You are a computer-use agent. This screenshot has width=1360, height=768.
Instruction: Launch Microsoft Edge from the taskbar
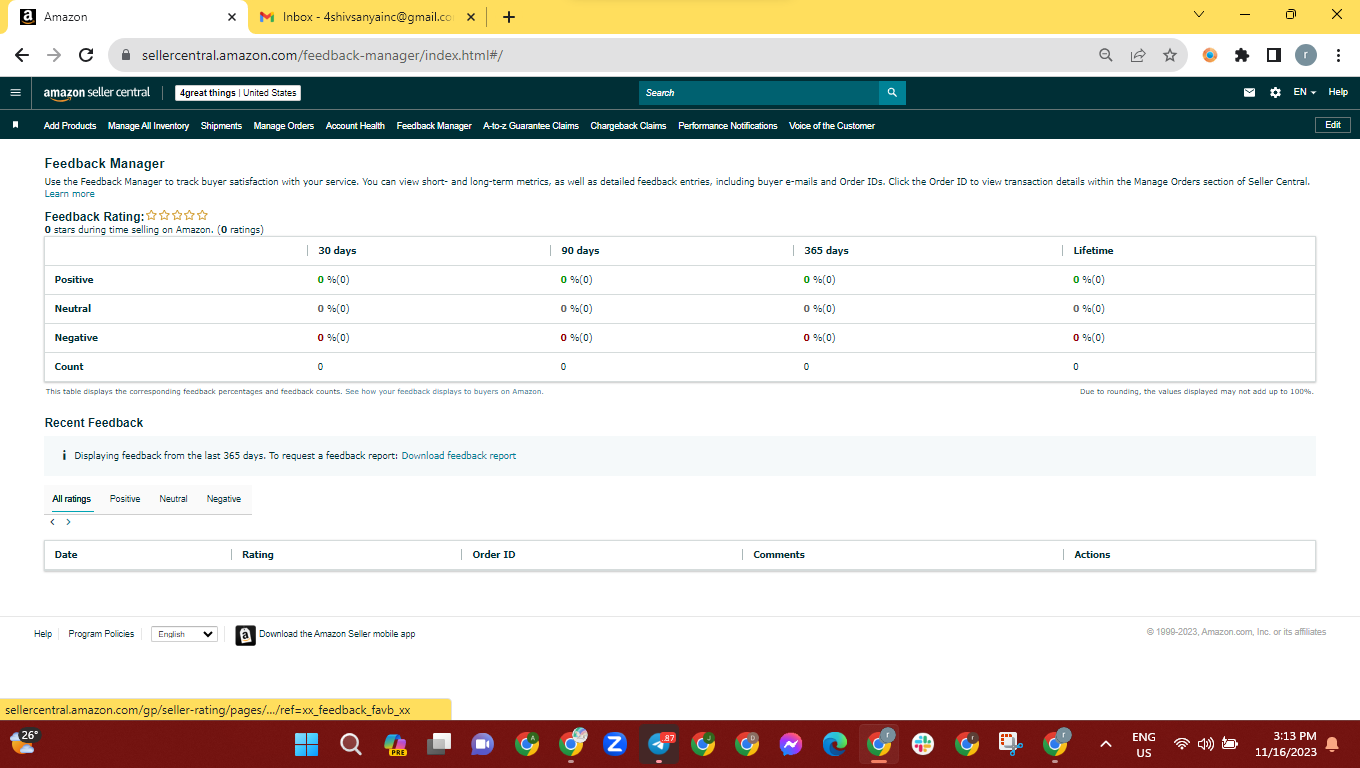coord(835,744)
